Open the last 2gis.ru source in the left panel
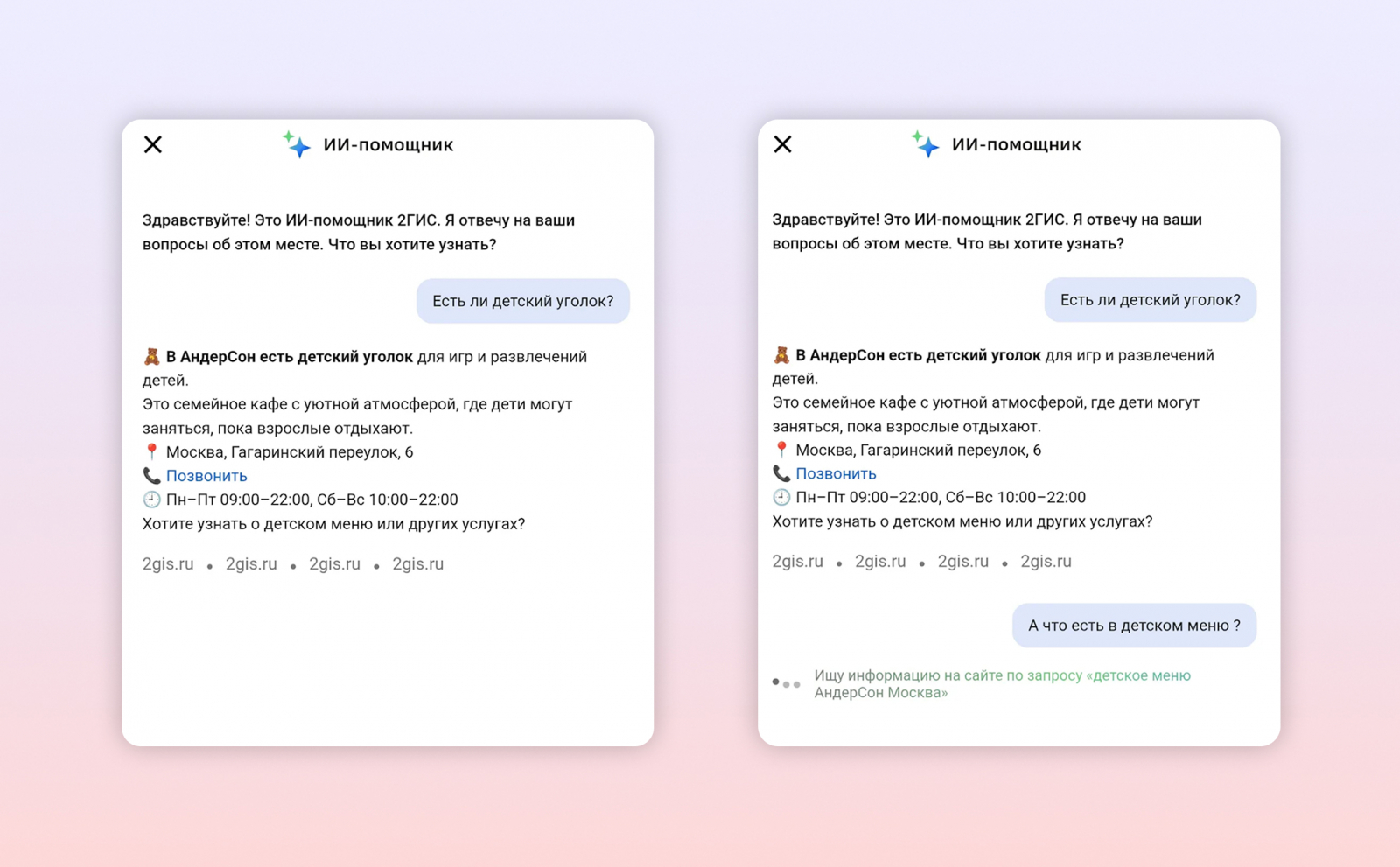Image resolution: width=1400 pixels, height=867 pixels. click(x=417, y=564)
